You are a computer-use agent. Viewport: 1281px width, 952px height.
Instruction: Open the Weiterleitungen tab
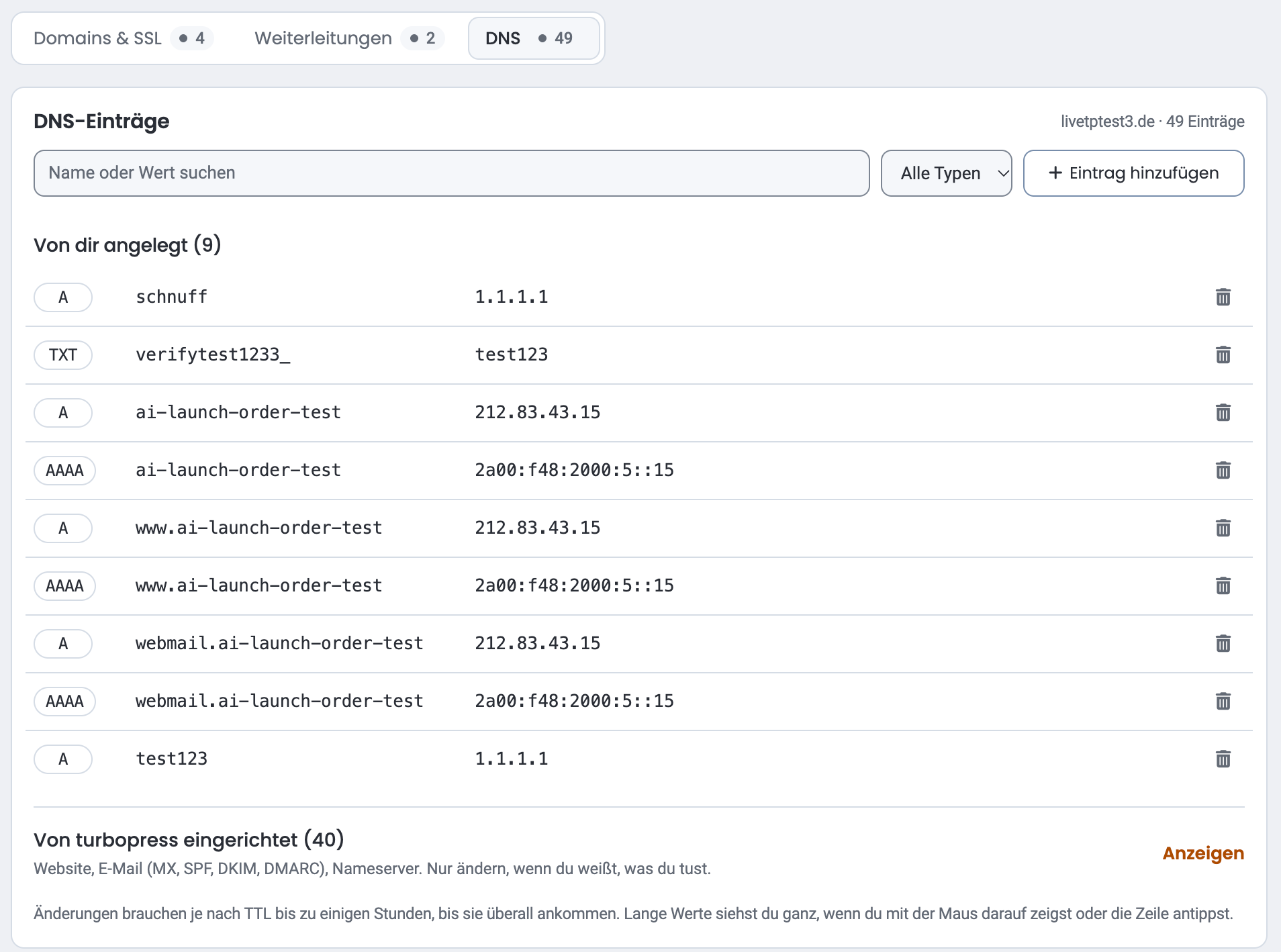click(348, 39)
